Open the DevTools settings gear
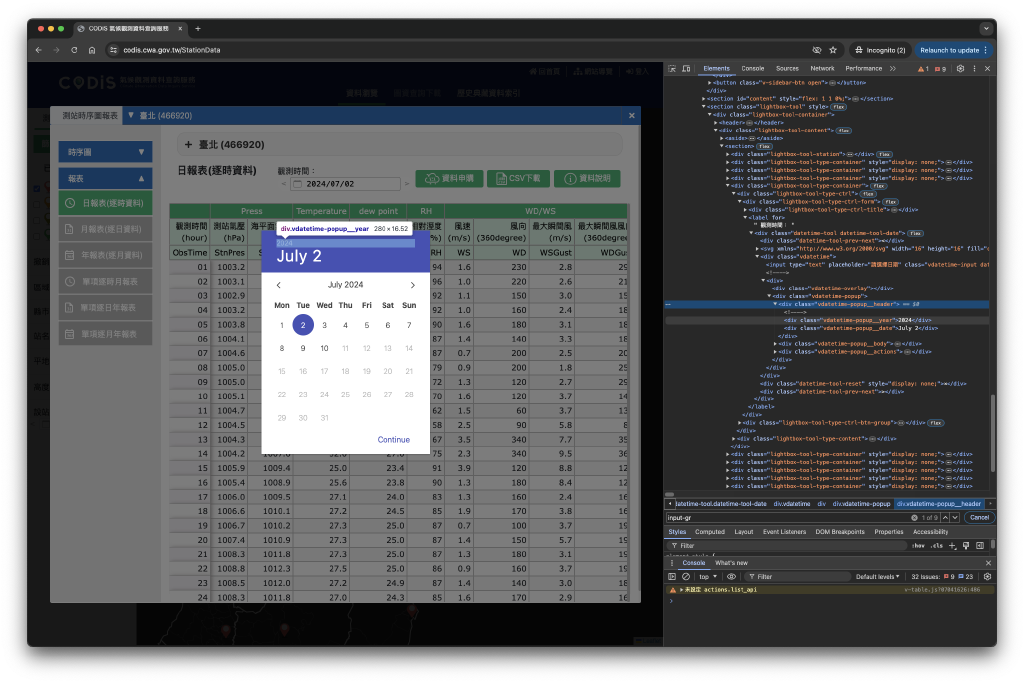 coord(959,68)
